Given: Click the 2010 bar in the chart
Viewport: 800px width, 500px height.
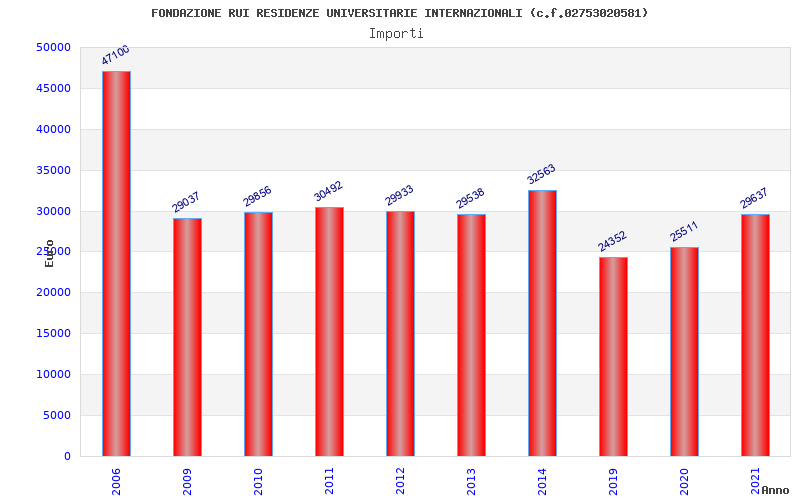Looking at the screenshot, I should point(258,334).
